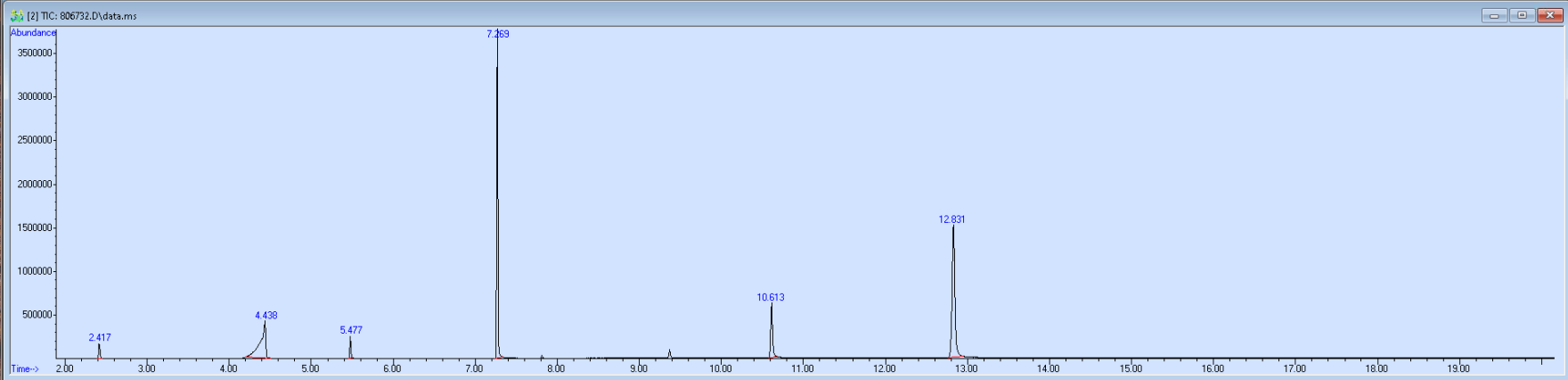This screenshot has height=380, width=1568.
Task: Click the 19.00 time axis tick
Action: click(x=1458, y=368)
